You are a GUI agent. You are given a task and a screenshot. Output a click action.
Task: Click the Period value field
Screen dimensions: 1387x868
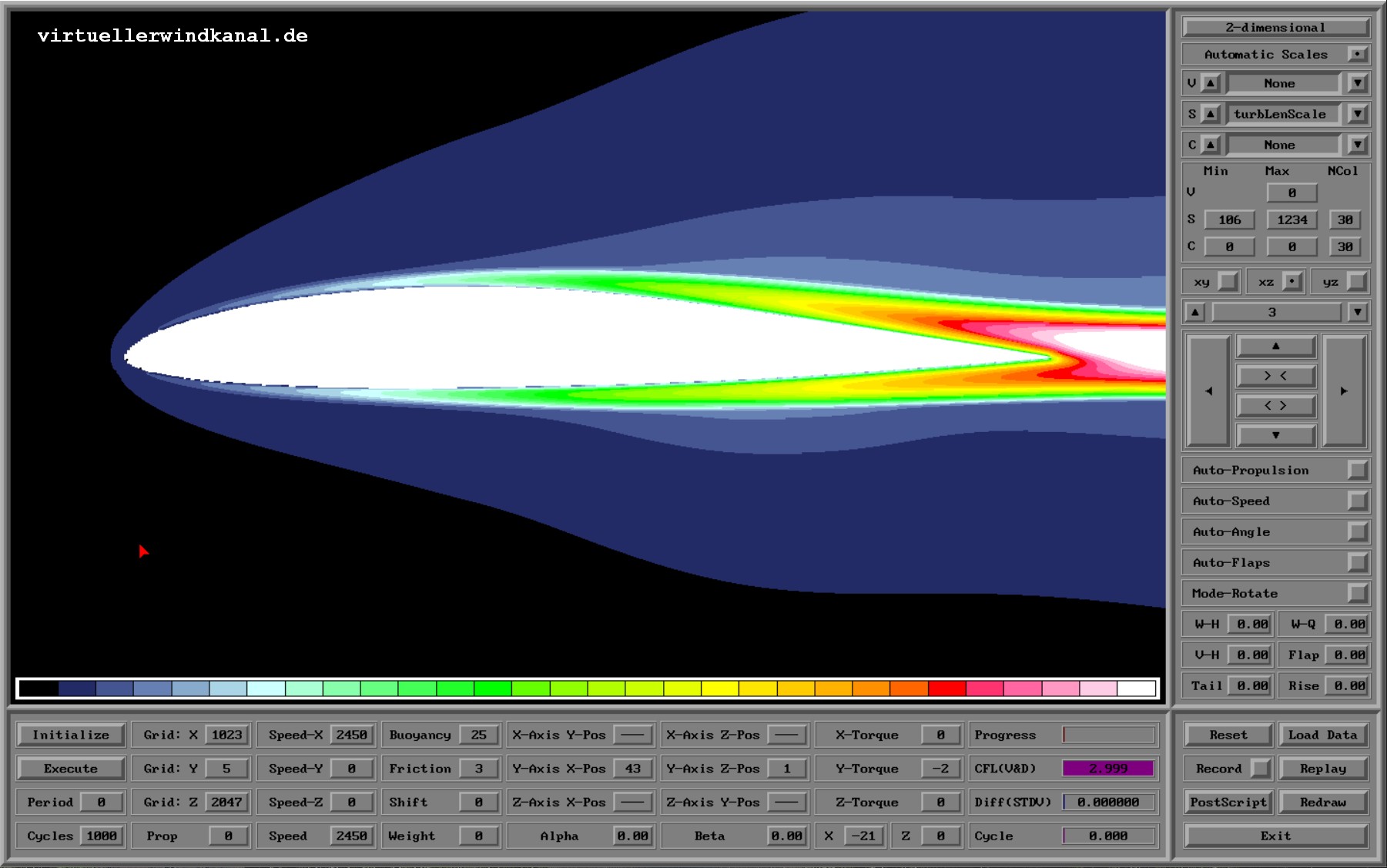tap(102, 802)
